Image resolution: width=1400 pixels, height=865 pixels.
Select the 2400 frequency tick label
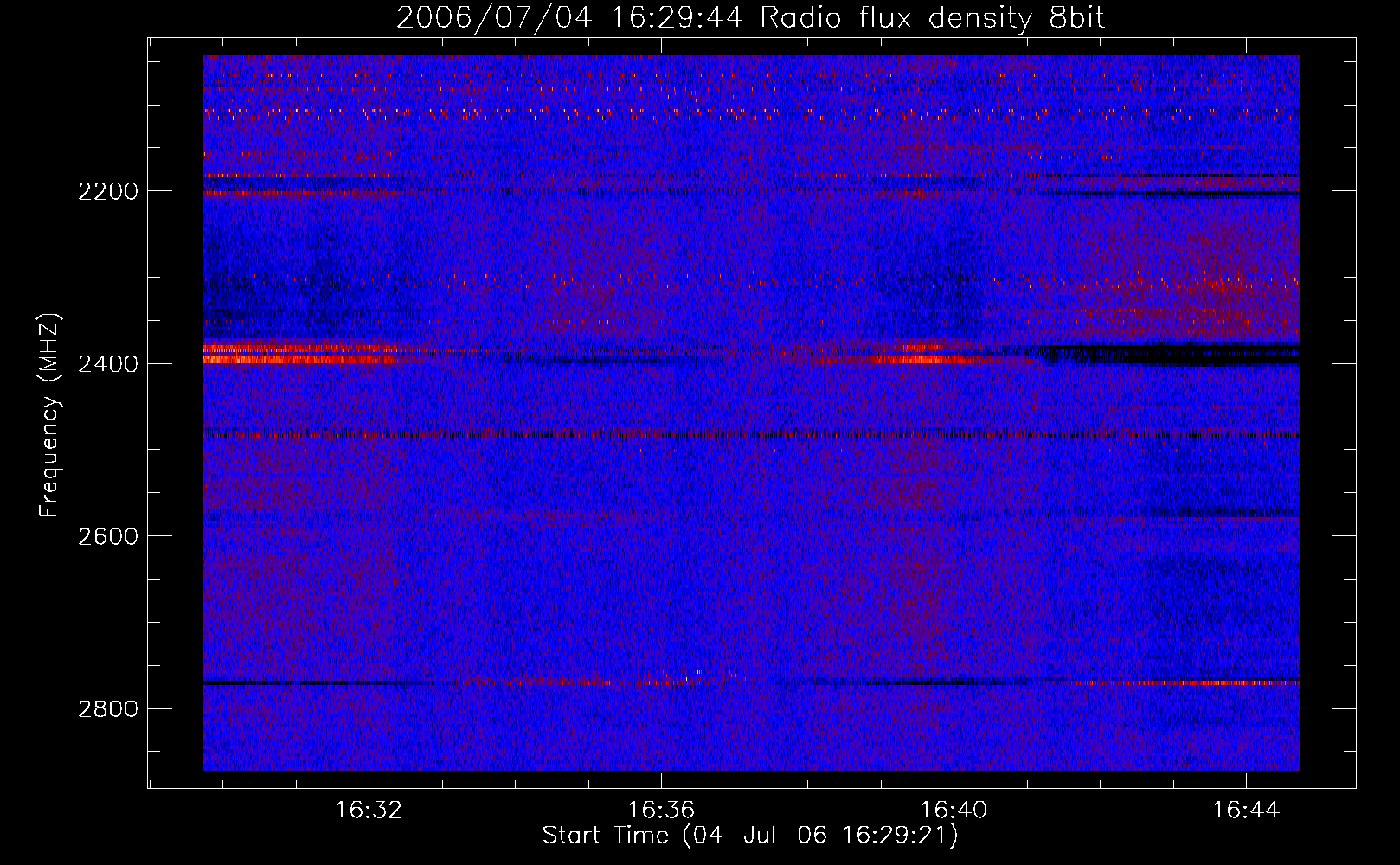pyautogui.click(x=108, y=364)
